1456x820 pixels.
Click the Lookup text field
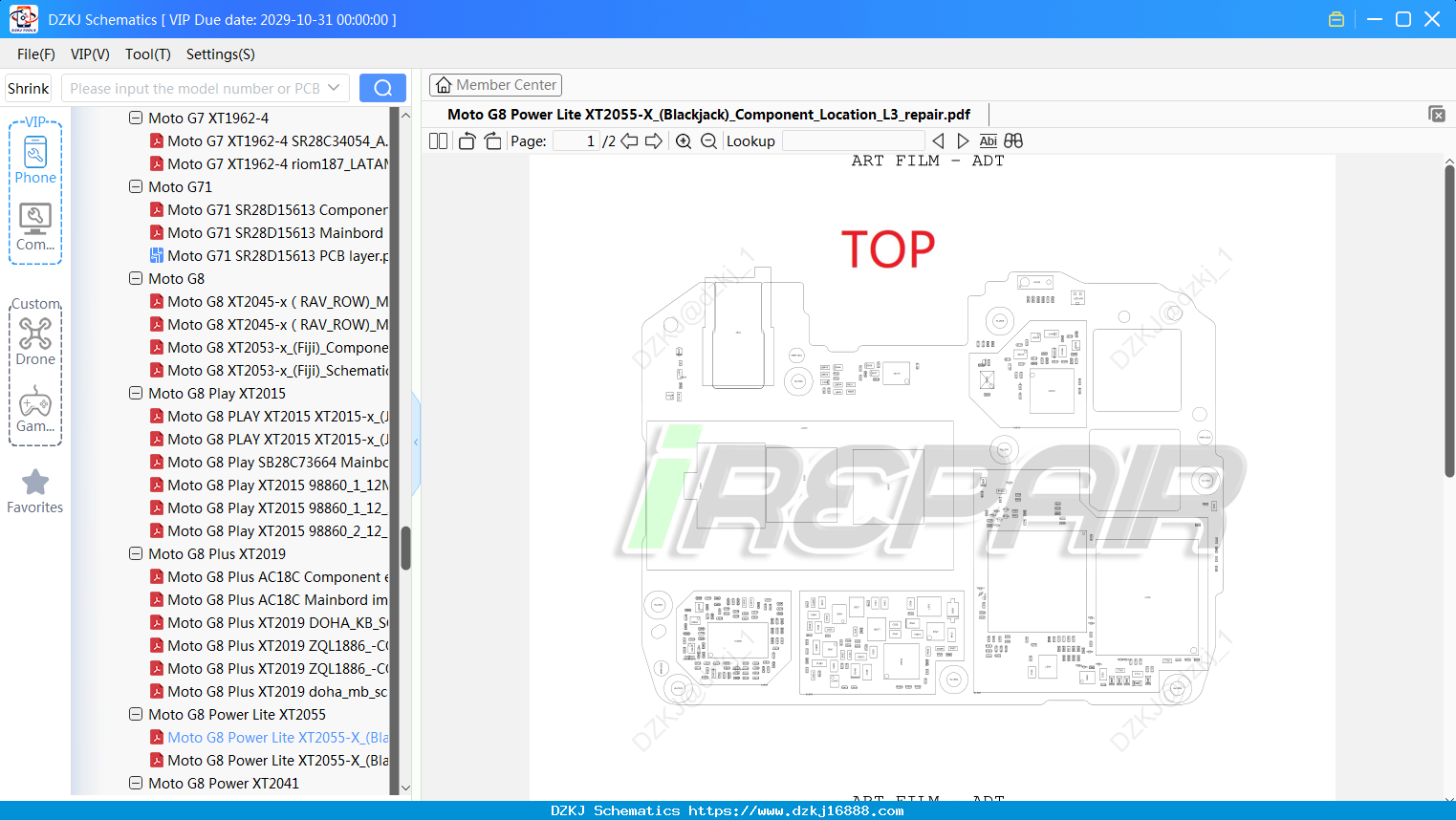tap(854, 141)
